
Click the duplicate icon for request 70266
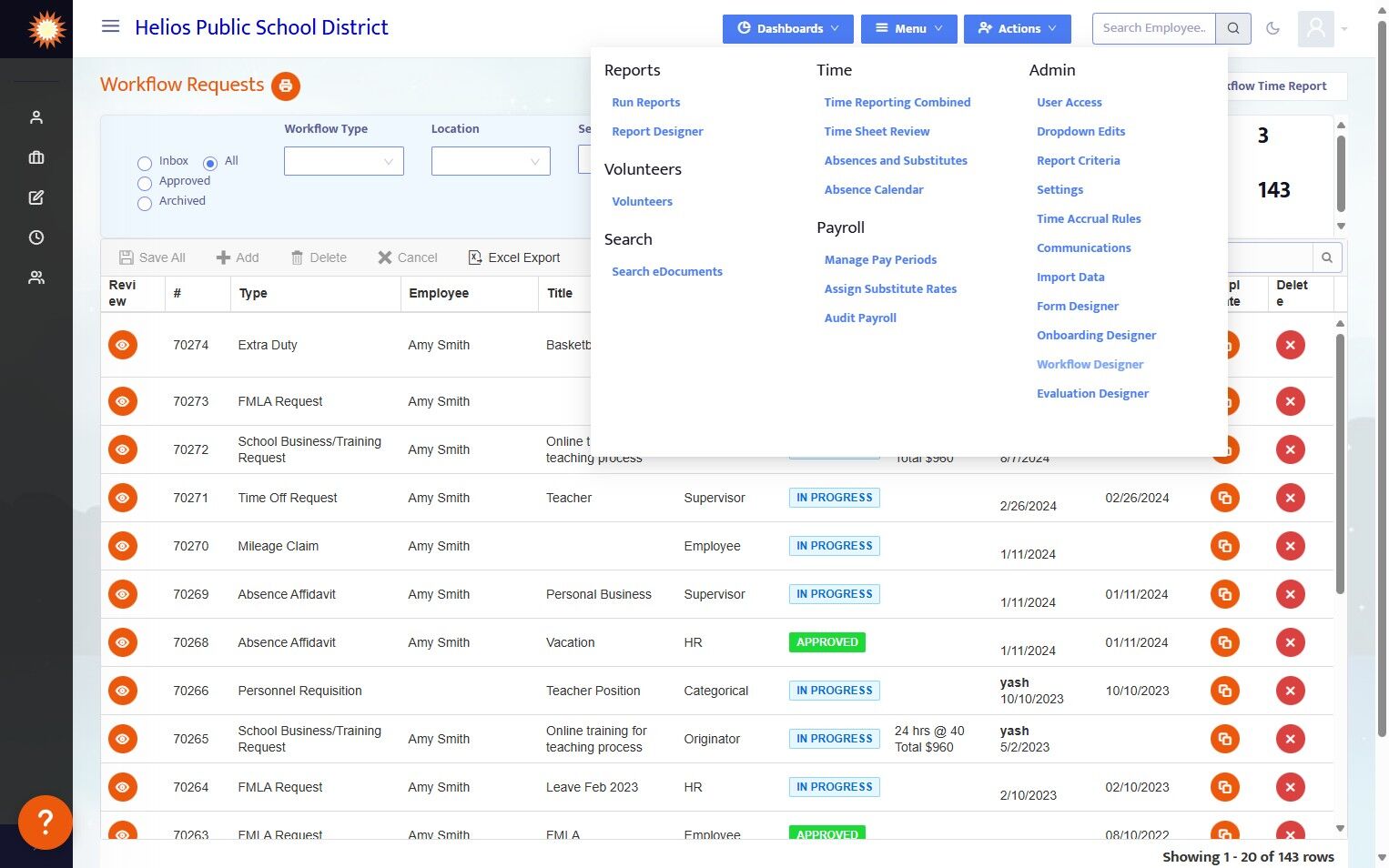[x=1225, y=691]
